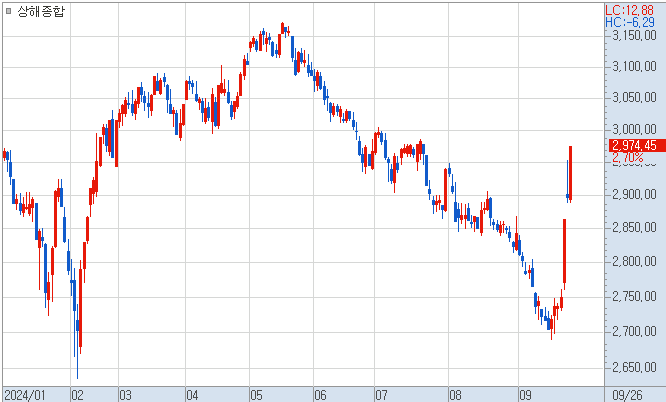The height and width of the screenshot is (402, 666).
Task: Click the 2,650.00 price axis label
Action: click(x=632, y=366)
